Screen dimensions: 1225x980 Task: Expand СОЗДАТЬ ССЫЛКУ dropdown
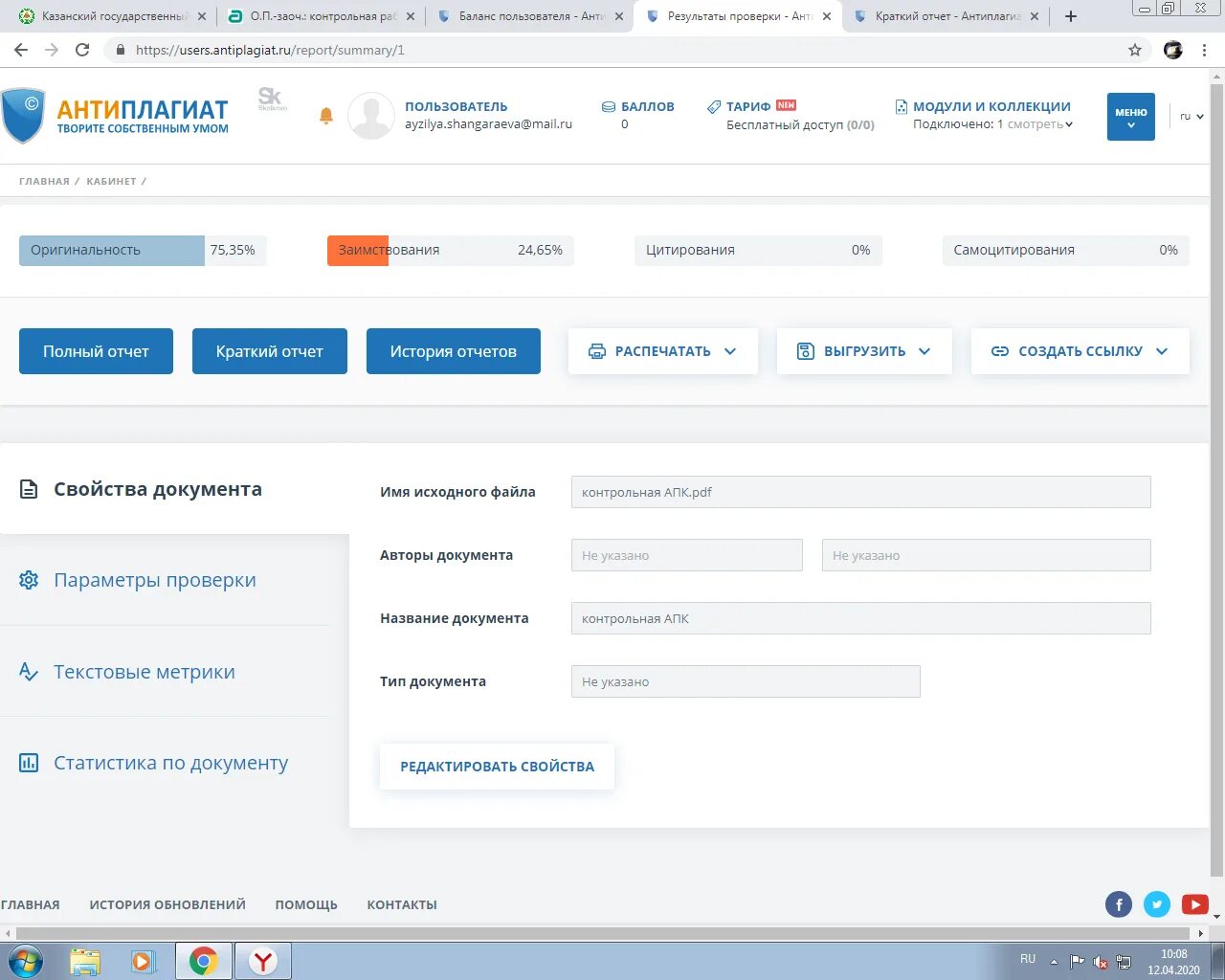[1080, 351]
